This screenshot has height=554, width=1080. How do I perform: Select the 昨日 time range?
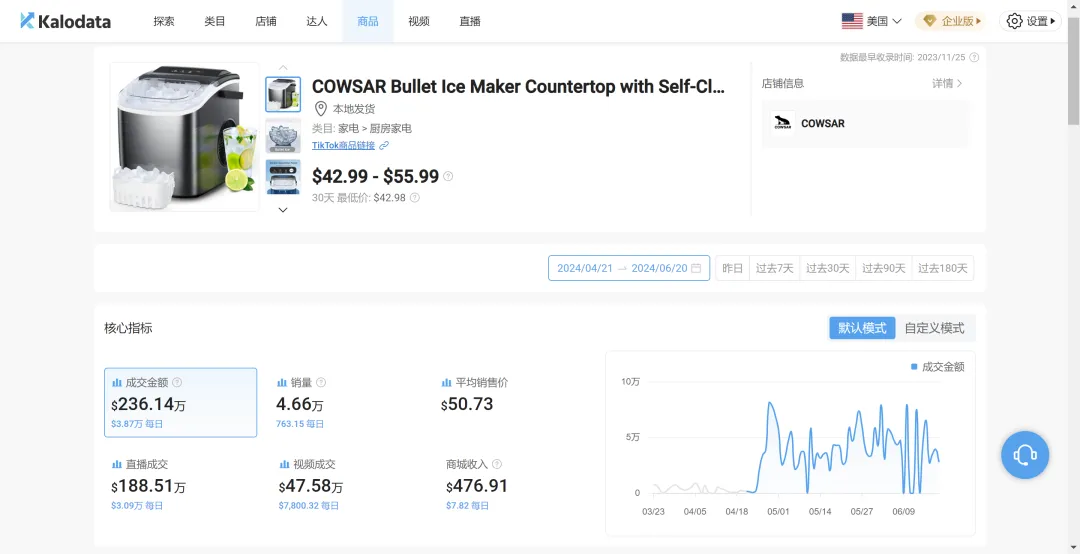point(733,268)
